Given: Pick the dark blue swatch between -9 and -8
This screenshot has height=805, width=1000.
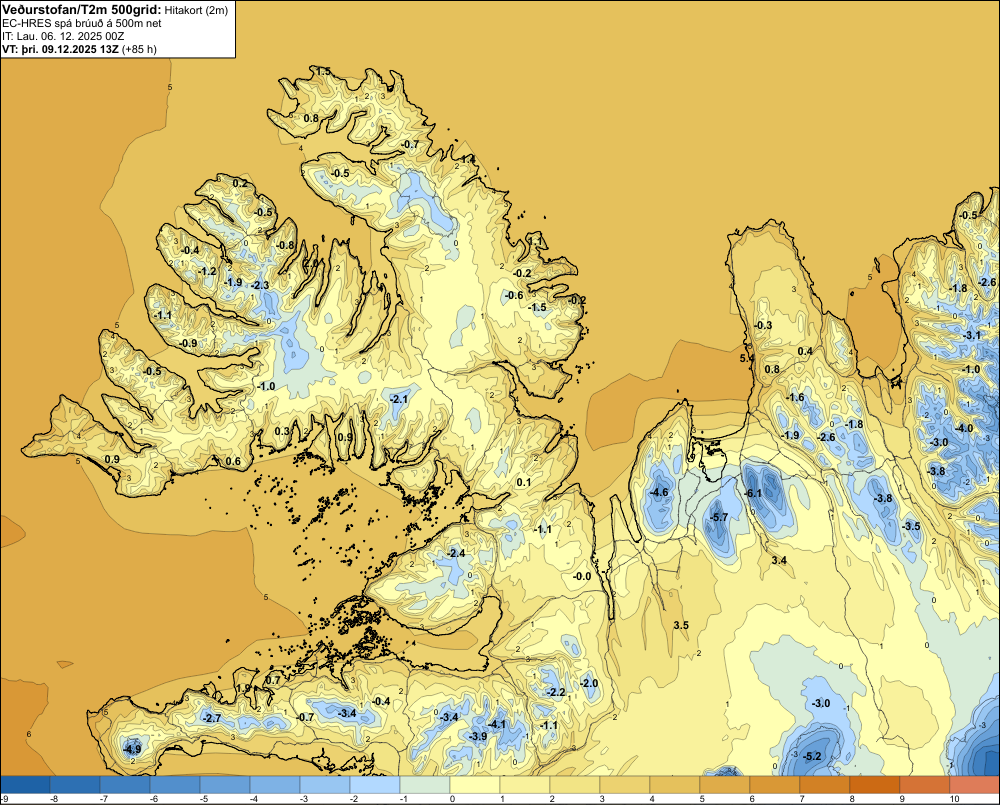Looking at the screenshot, I should (x=26, y=784).
